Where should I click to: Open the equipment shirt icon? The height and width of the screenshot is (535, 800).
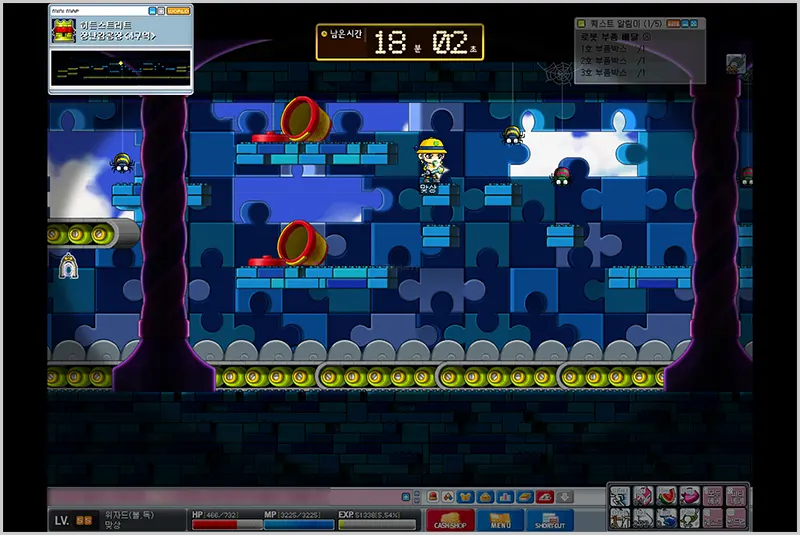(466, 497)
